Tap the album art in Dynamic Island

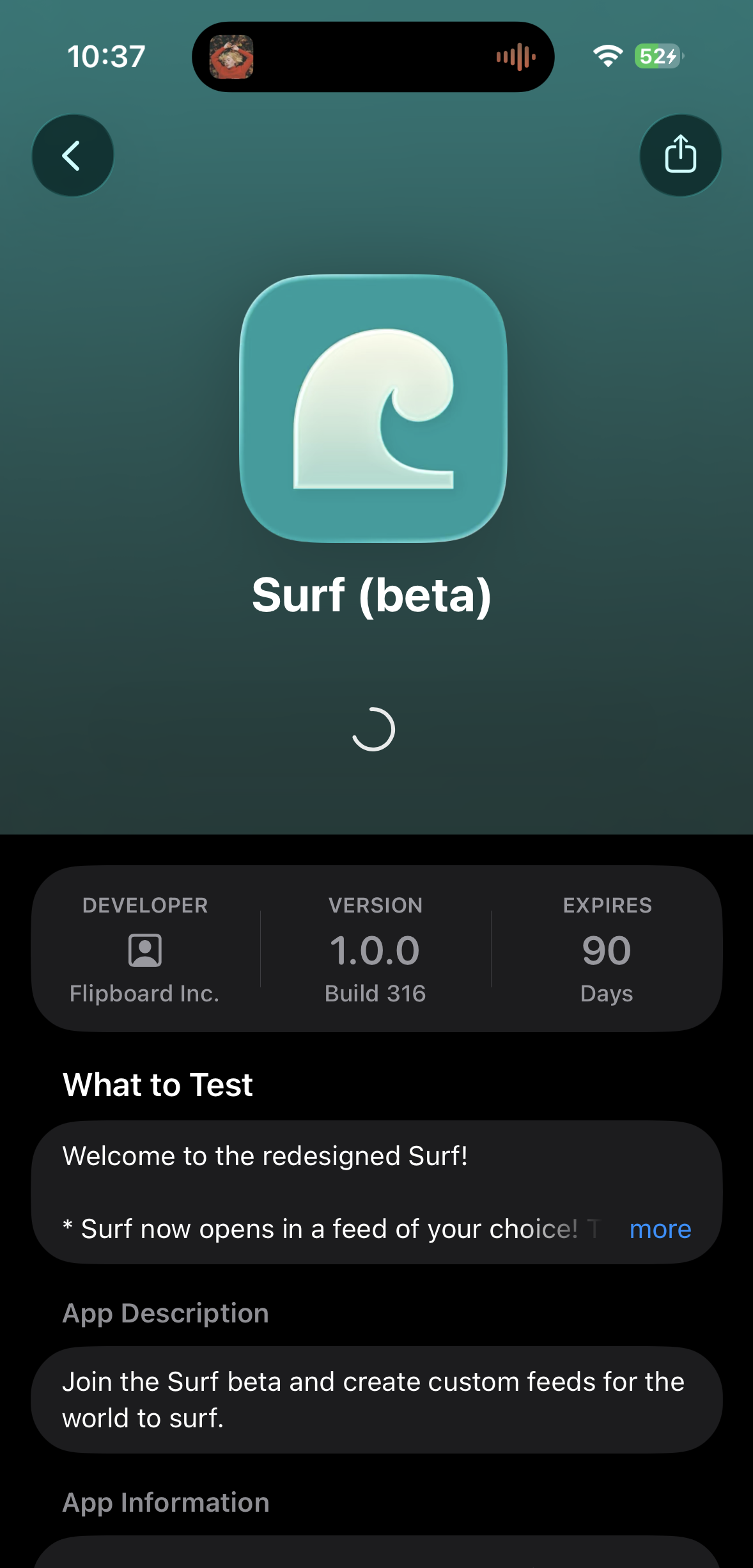click(x=231, y=57)
